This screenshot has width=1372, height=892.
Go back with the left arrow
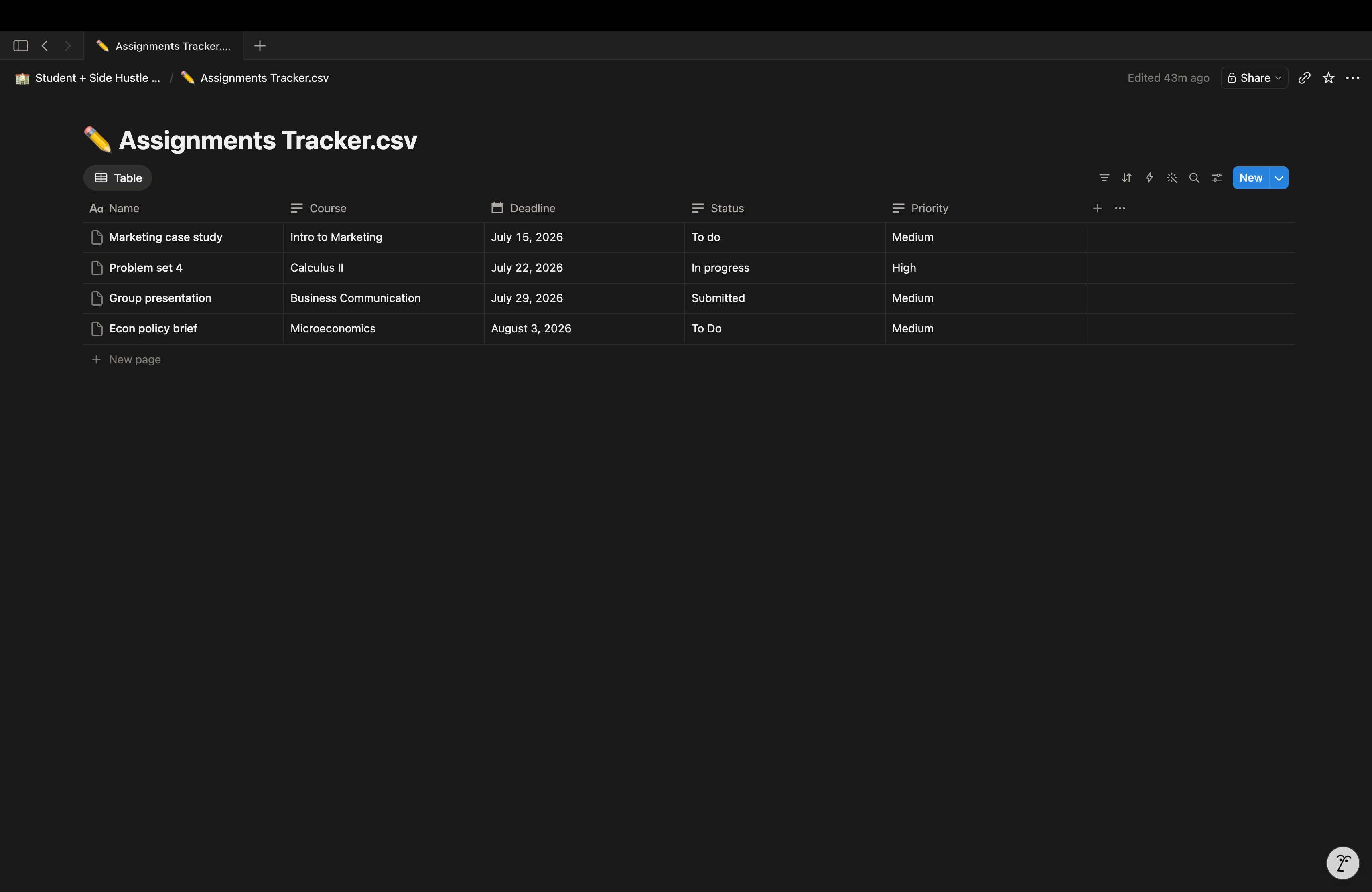pos(45,45)
